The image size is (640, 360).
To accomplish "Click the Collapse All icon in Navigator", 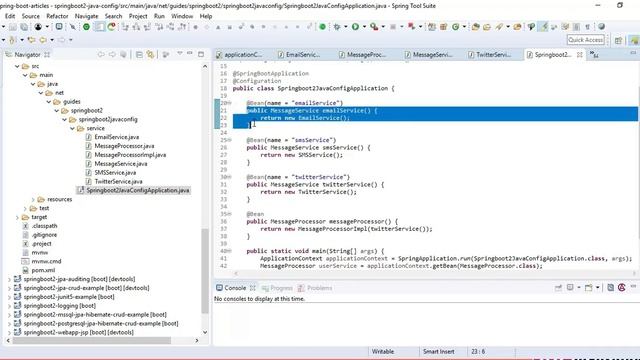I will click(x=139, y=55).
